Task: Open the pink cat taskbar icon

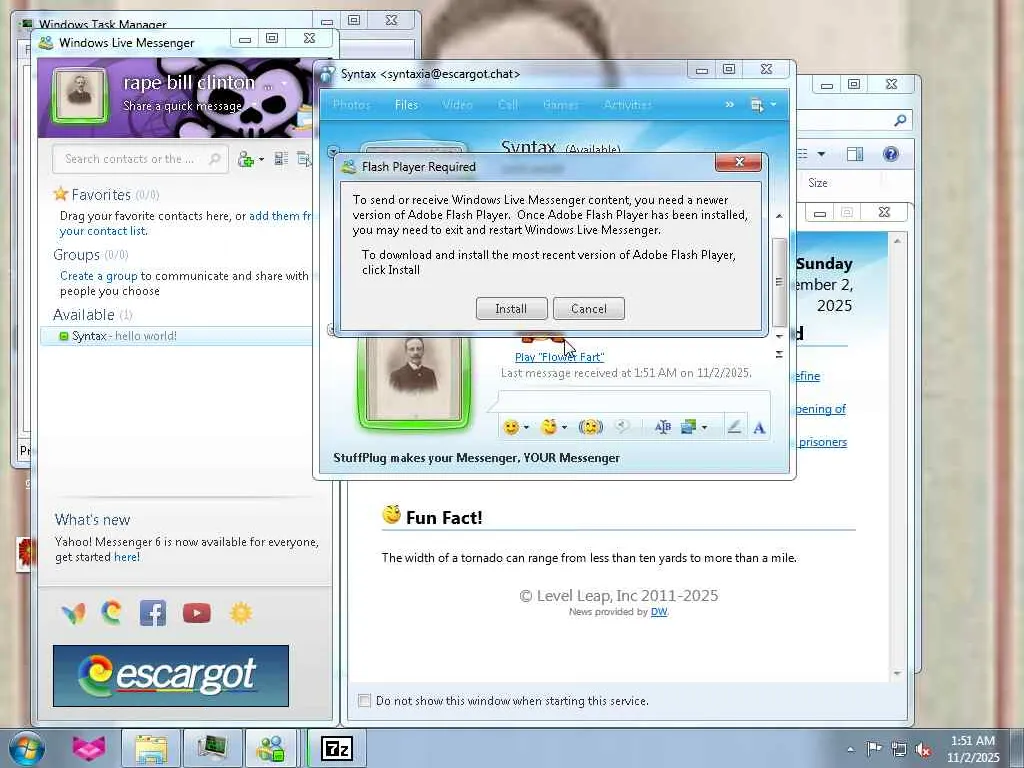Action: [x=89, y=748]
